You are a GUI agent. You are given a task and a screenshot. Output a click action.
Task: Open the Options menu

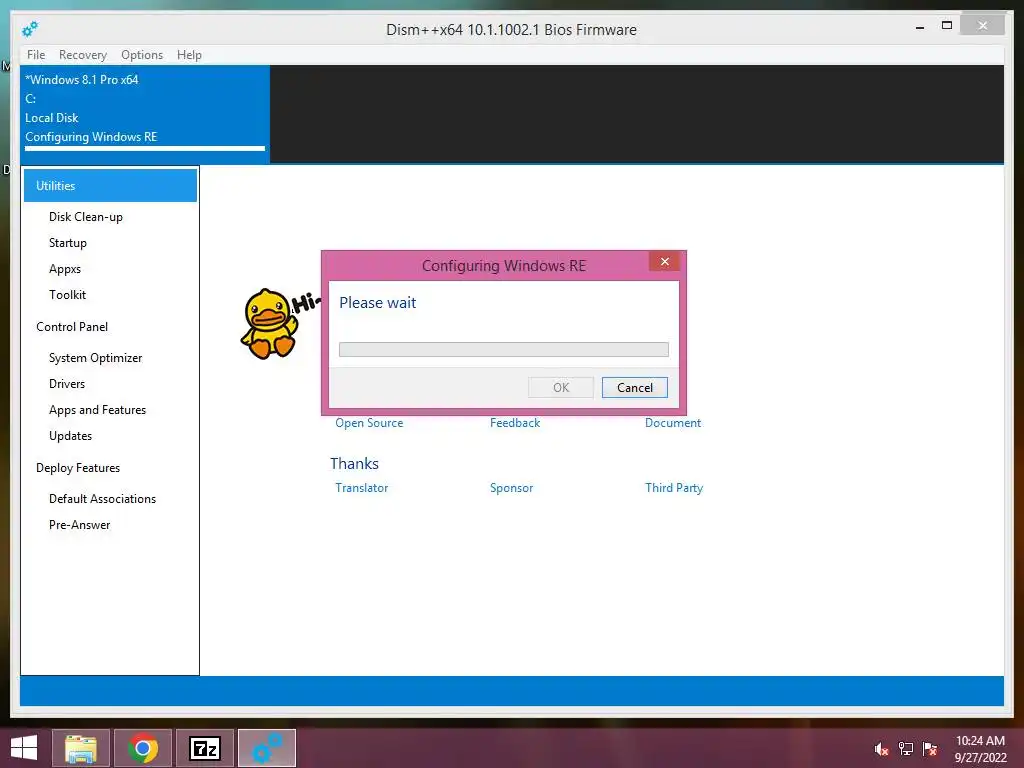click(142, 55)
